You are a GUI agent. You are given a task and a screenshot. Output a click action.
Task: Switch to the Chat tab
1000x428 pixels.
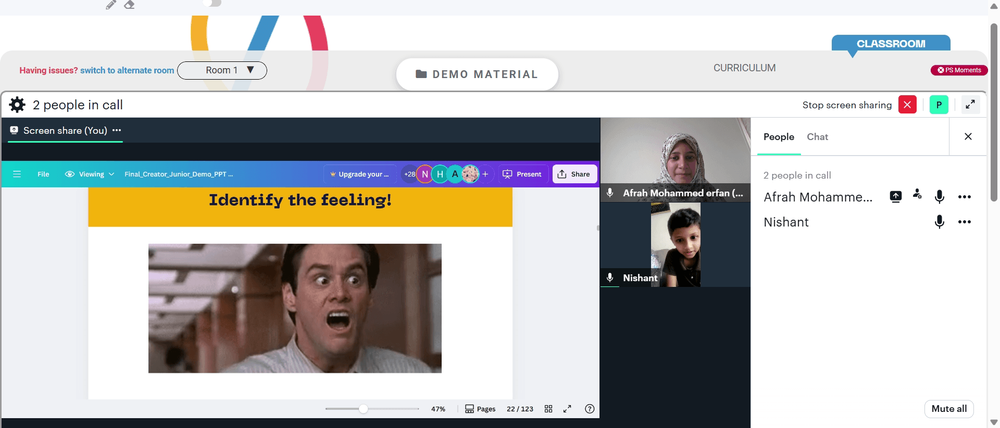click(818, 137)
